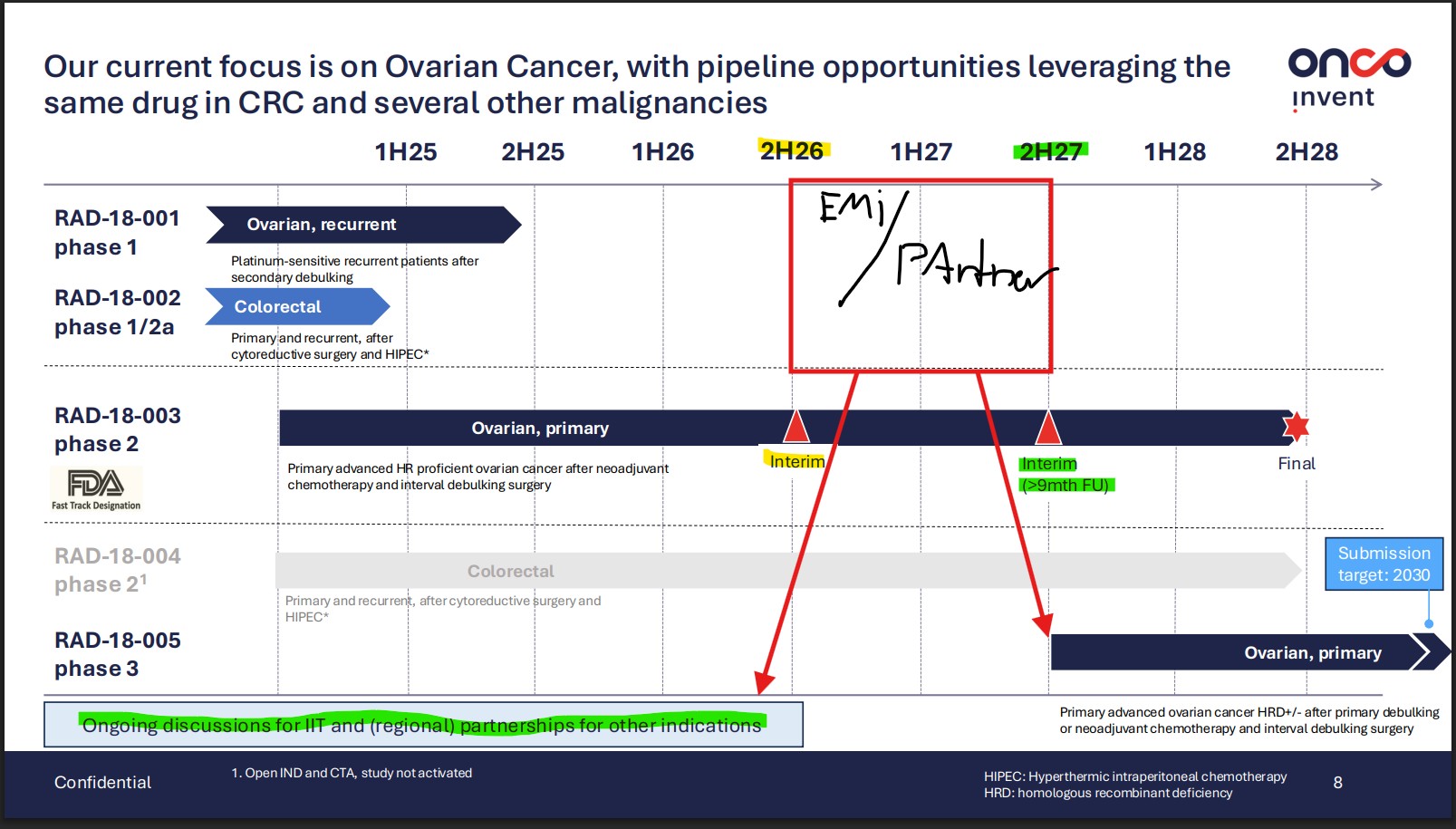Select the first red Interim triangle marker
Screen dimensions: 1456x829
click(x=795, y=428)
